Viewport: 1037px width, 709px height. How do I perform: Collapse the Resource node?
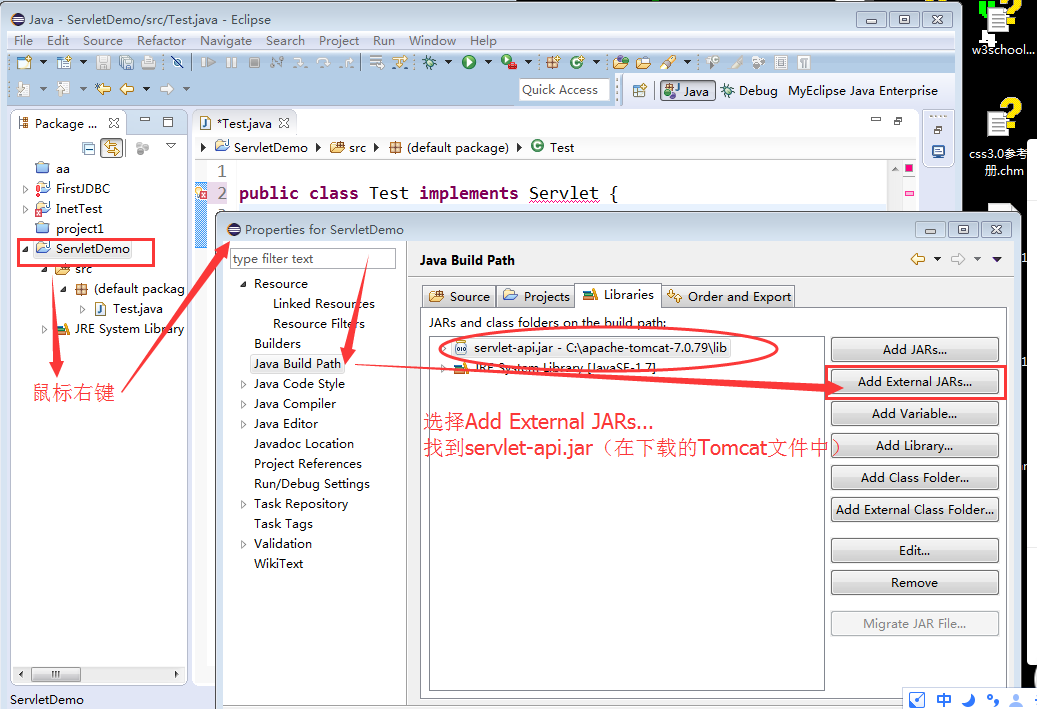click(x=243, y=284)
